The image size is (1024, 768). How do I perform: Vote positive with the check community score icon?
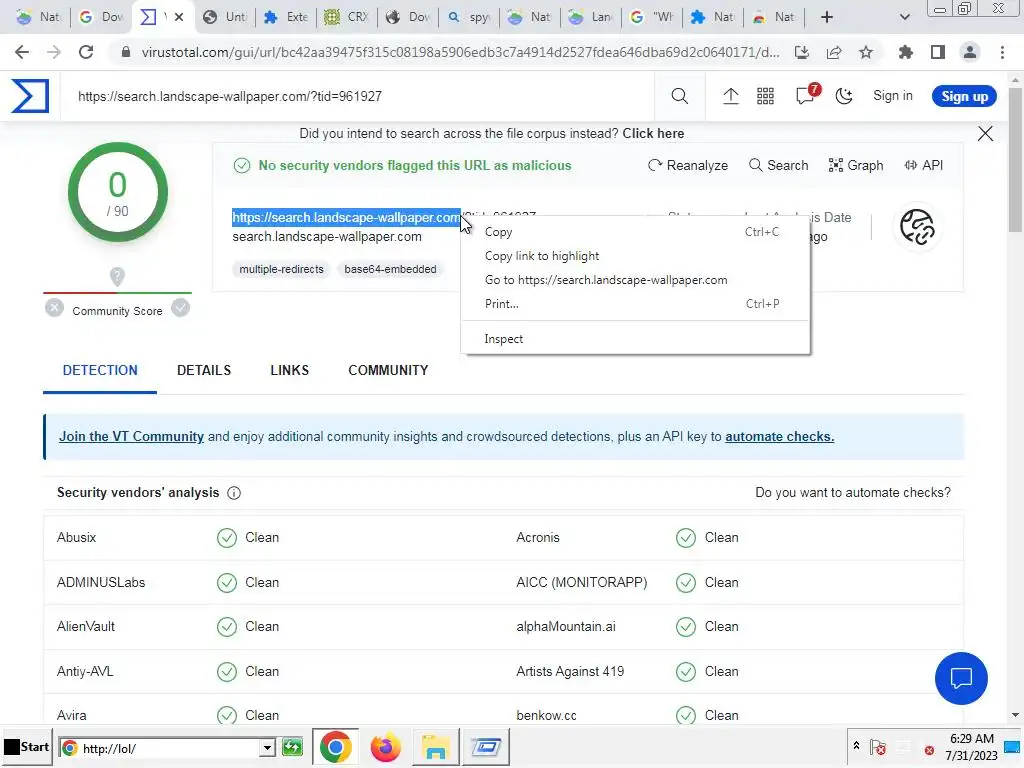coord(180,308)
